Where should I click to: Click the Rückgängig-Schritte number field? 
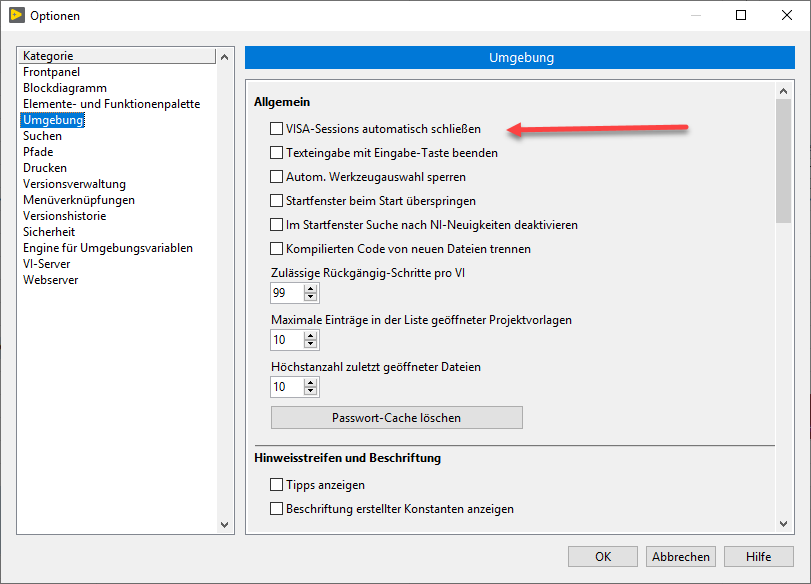tap(286, 293)
